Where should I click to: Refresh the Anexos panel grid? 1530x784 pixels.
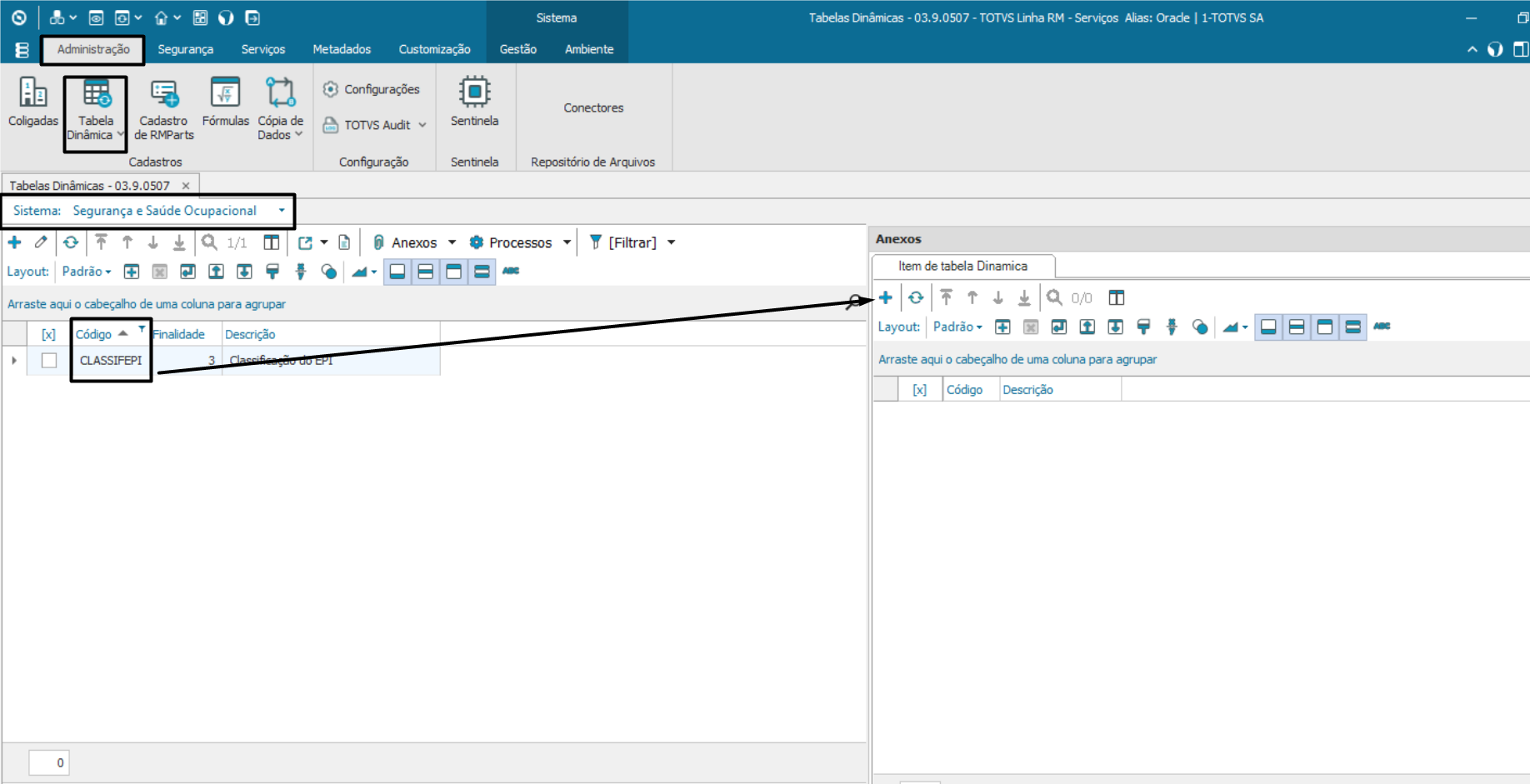[x=916, y=297]
